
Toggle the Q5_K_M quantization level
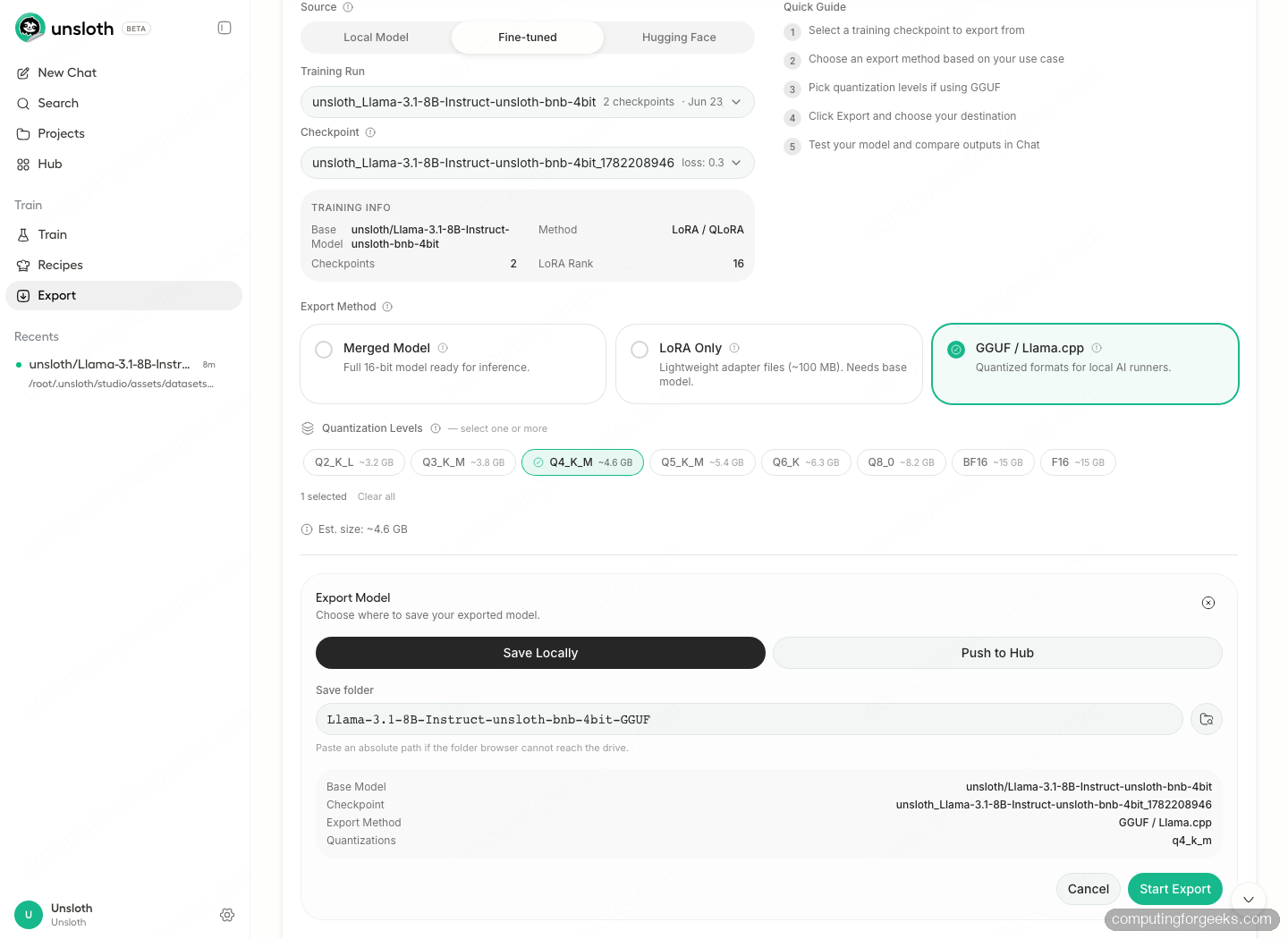click(702, 462)
